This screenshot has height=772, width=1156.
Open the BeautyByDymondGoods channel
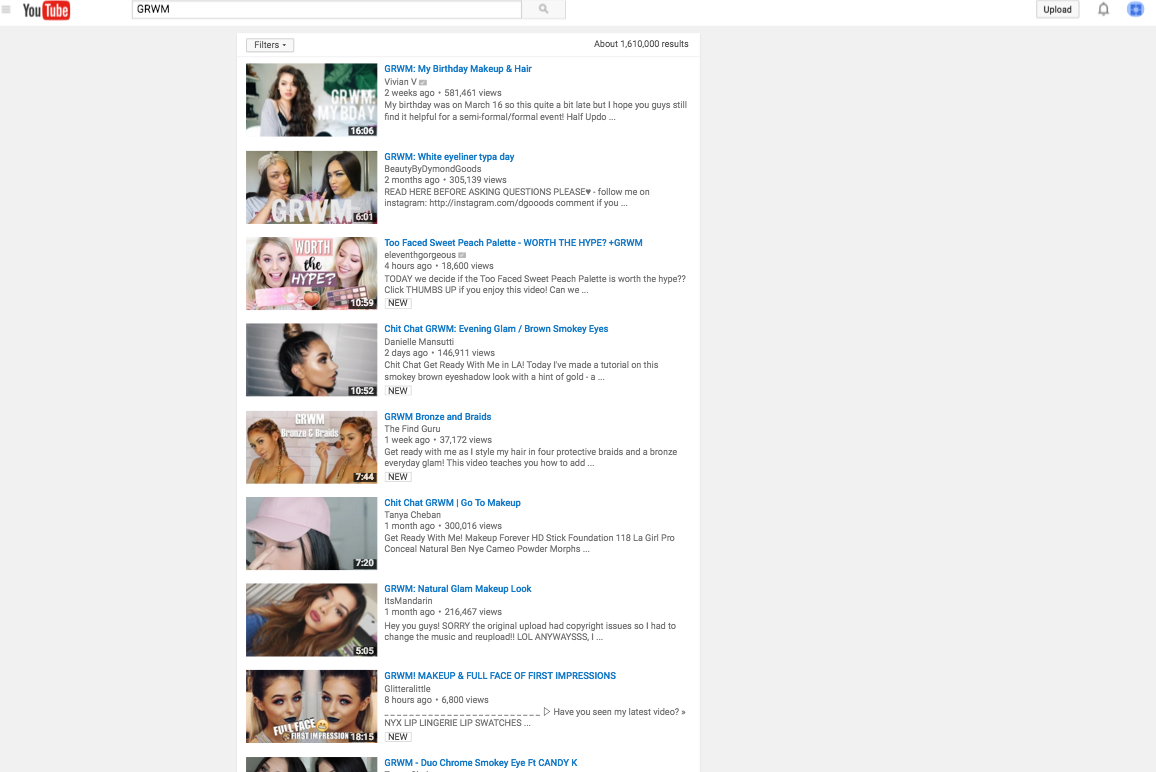(433, 169)
